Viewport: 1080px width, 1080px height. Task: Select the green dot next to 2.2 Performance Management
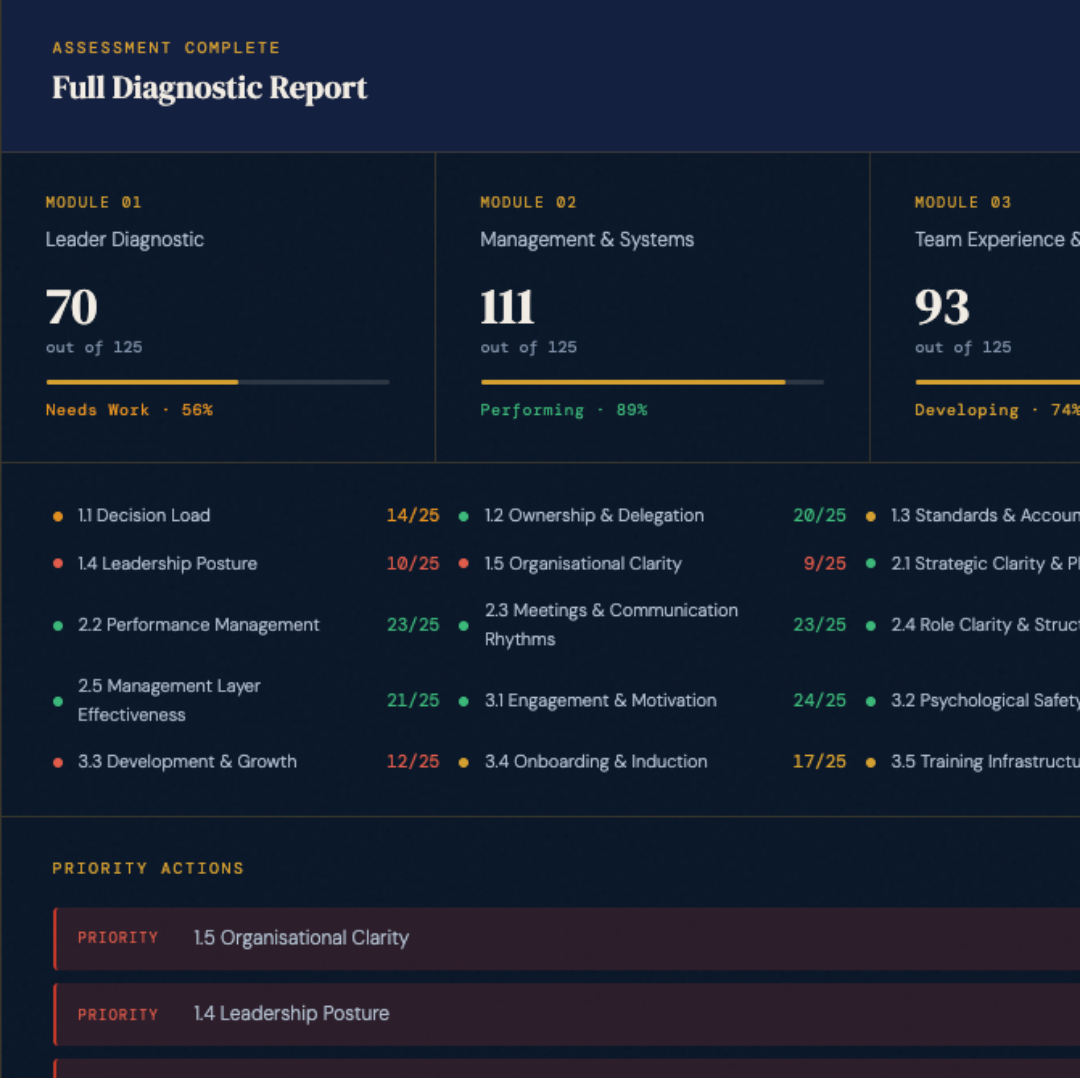coord(57,625)
